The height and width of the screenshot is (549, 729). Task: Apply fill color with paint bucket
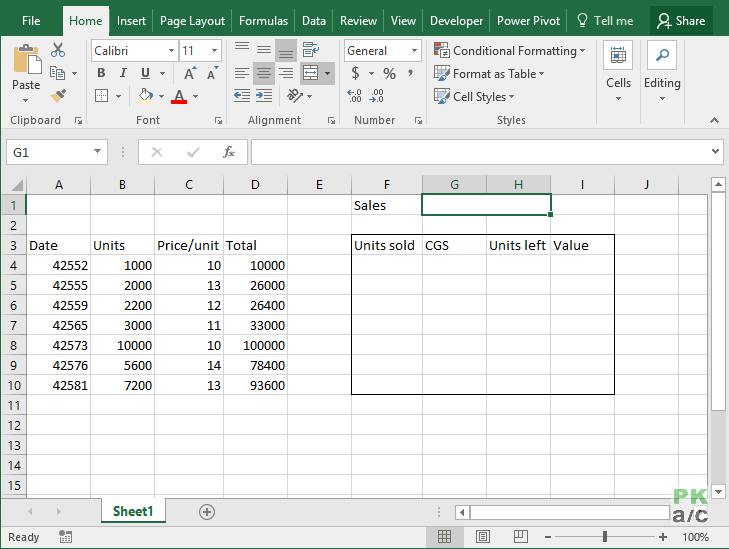(146, 96)
